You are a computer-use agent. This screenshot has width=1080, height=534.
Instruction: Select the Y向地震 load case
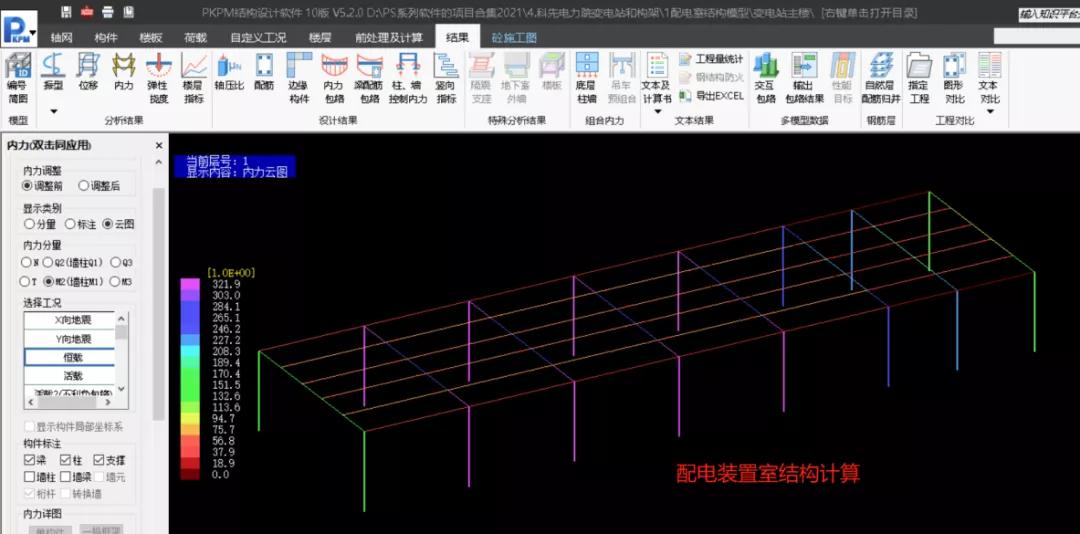pos(70,339)
